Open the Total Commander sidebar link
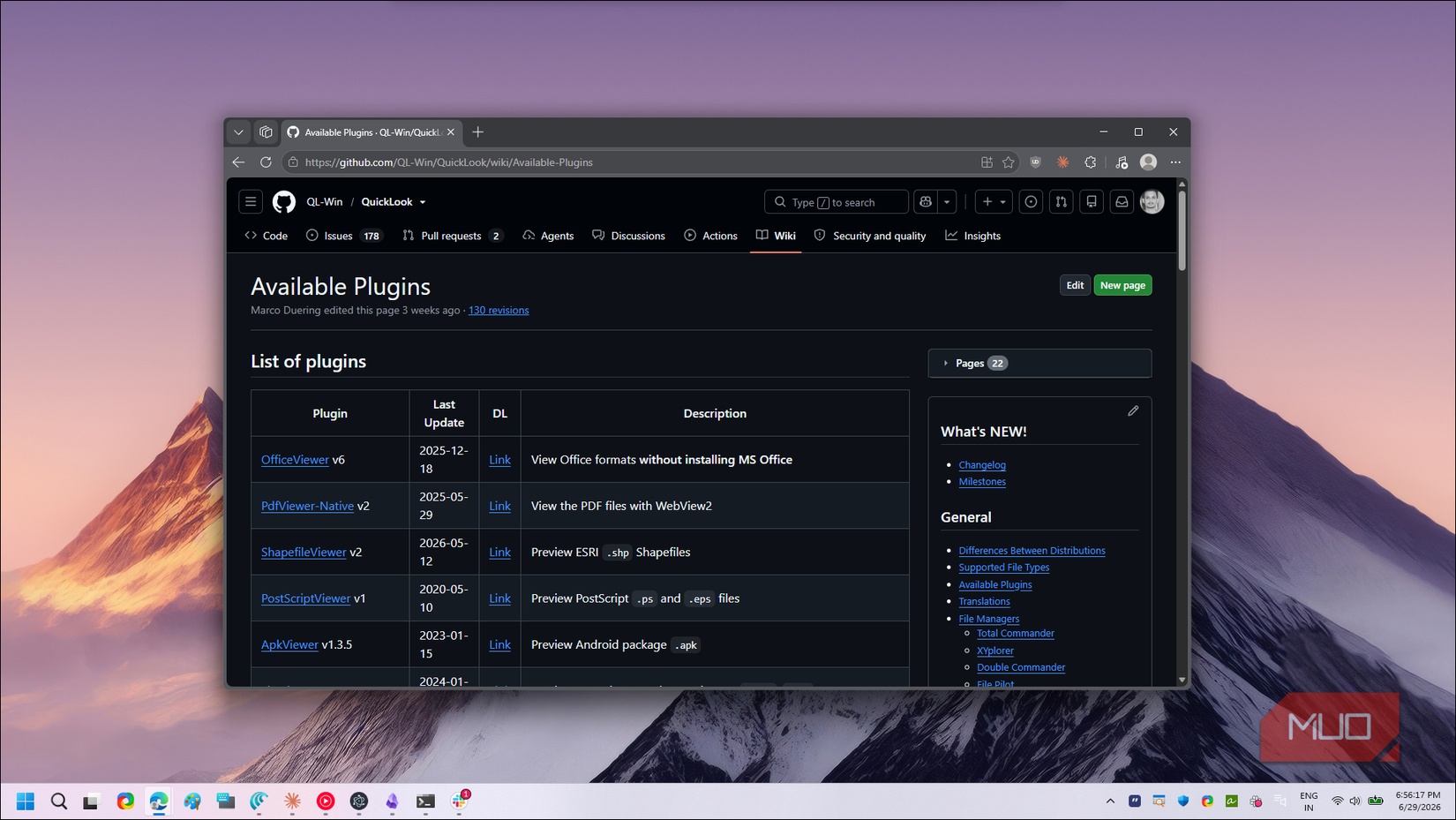The width and height of the screenshot is (1456, 820). coord(1015,634)
